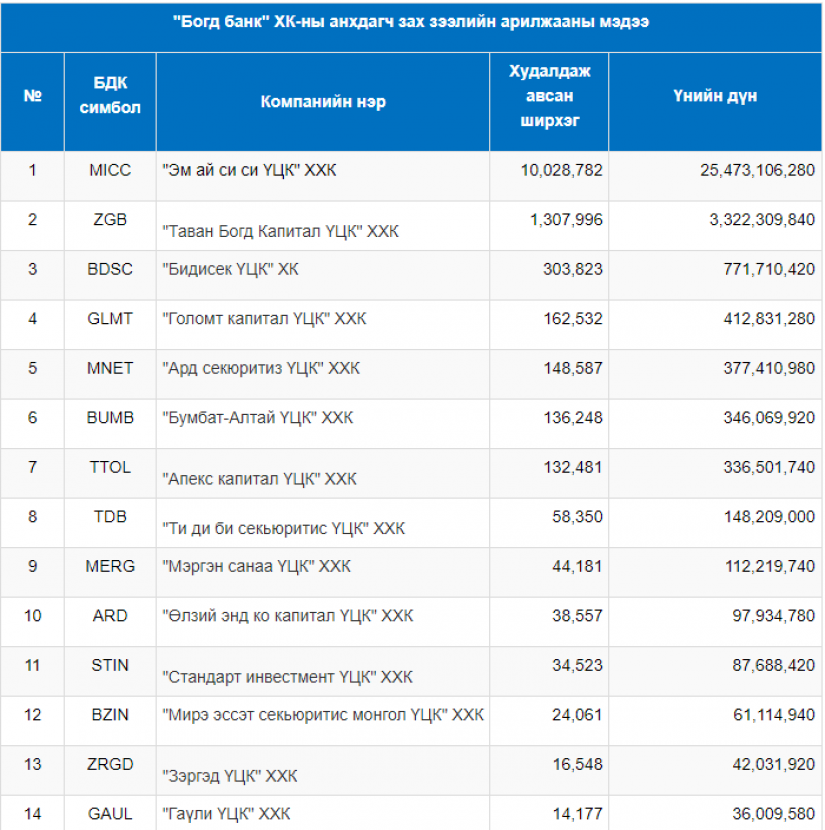Select company name "Эм ай си си ҮЦК" ХХК
The height and width of the screenshot is (830, 825).
[x=249, y=170]
